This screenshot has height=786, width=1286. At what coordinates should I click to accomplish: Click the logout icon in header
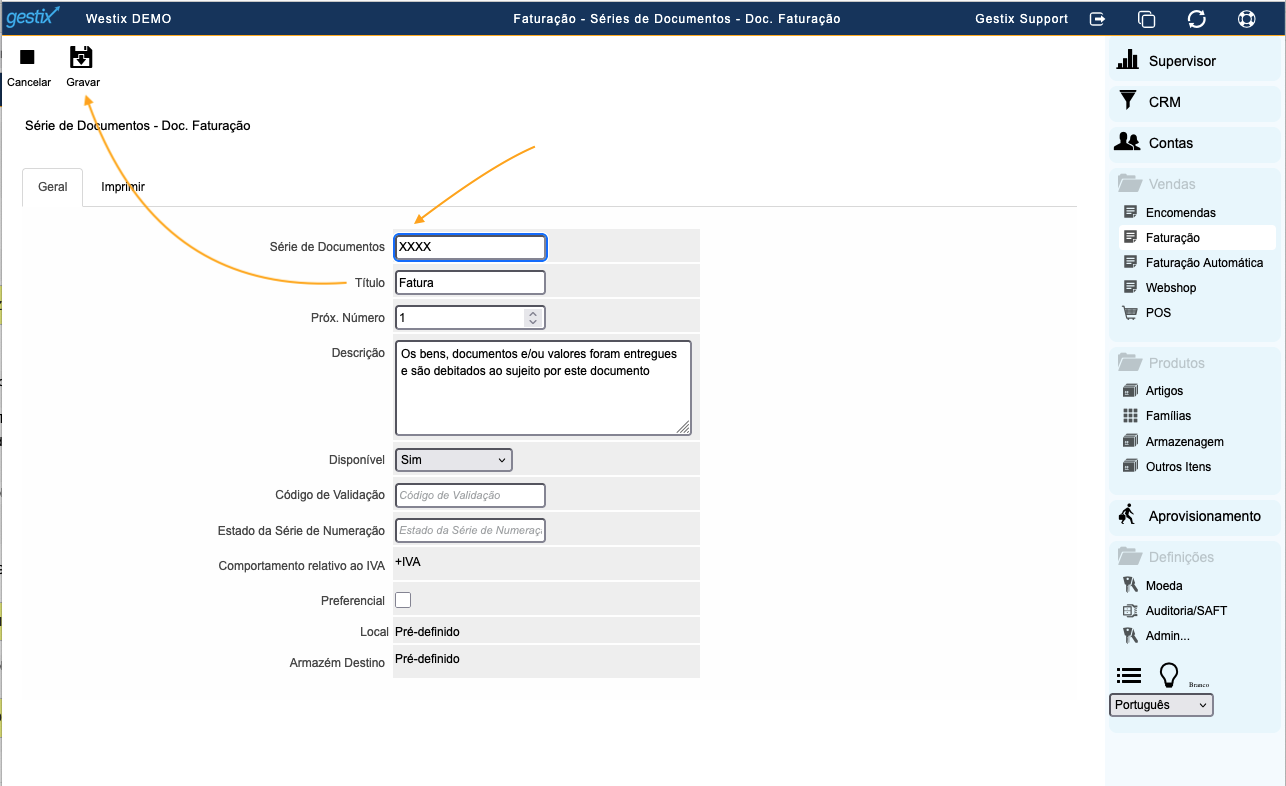[x=1098, y=19]
